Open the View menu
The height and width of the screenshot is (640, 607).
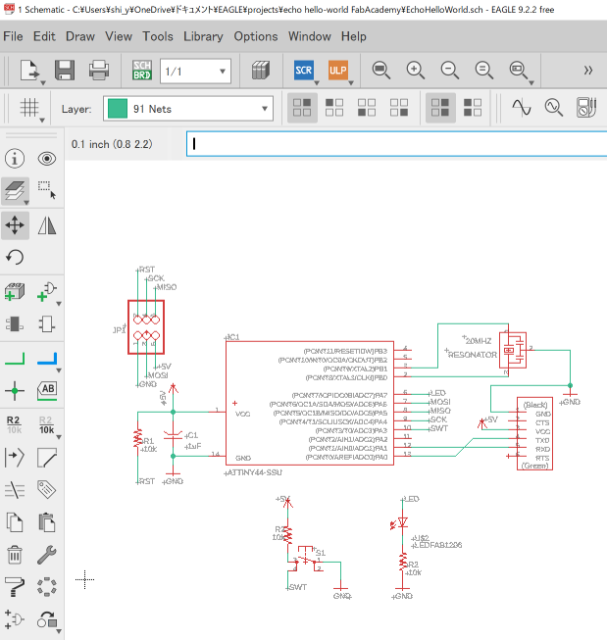(x=118, y=36)
